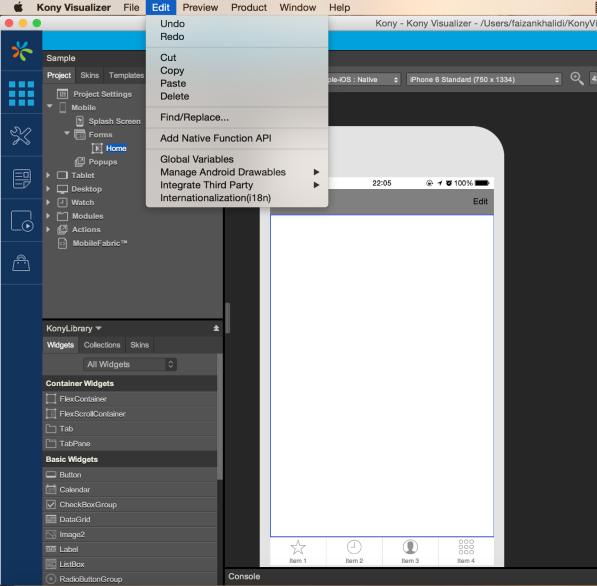Click the contact Item 3 tab icon
The width and height of the screenshot is (597, 586).
[x=410, y=547]
